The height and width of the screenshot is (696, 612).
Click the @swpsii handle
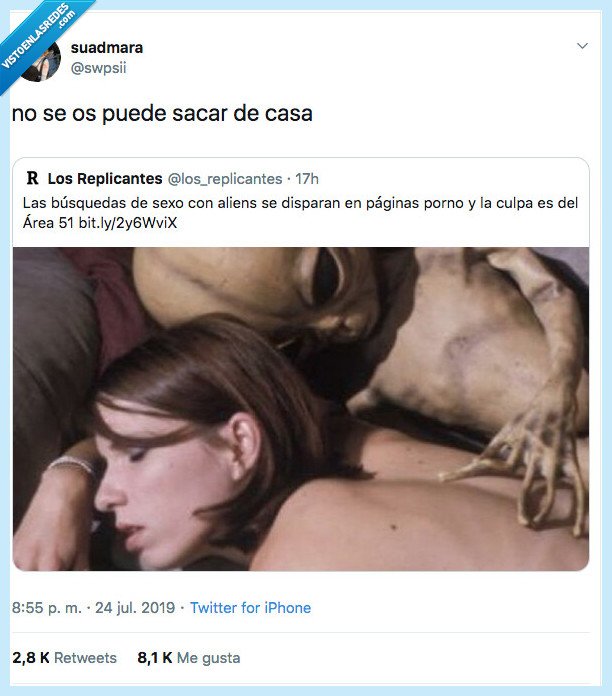coord(99,68)
